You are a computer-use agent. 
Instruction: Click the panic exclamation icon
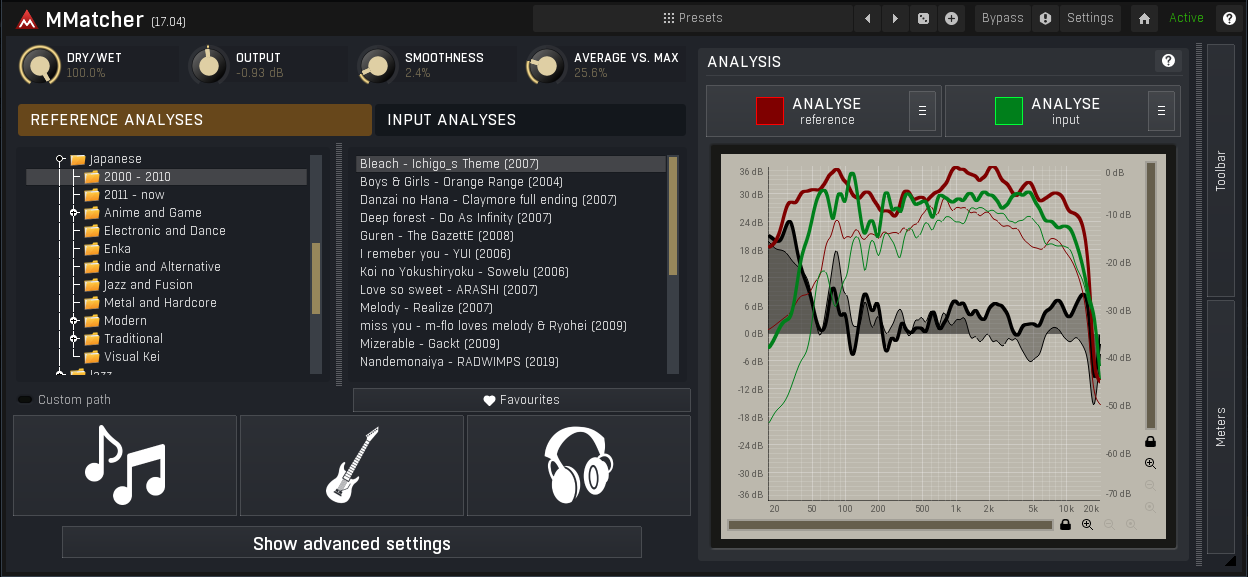click(1045, 18)
